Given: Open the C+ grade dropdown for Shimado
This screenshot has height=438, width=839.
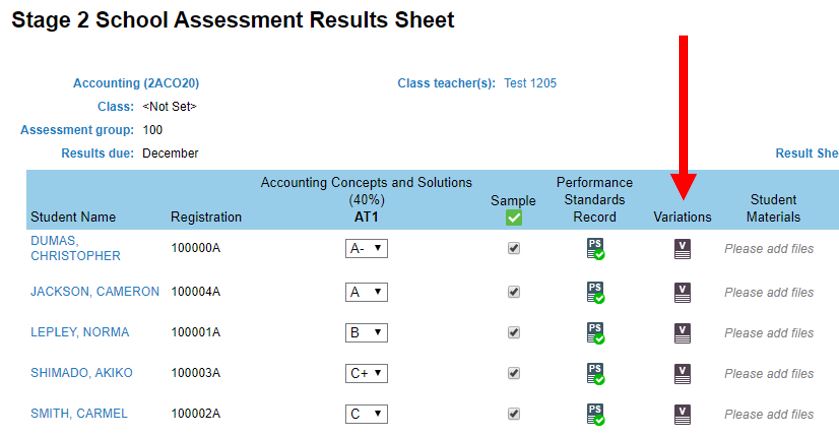Looking at the screenshot, I should pos(366,373).
